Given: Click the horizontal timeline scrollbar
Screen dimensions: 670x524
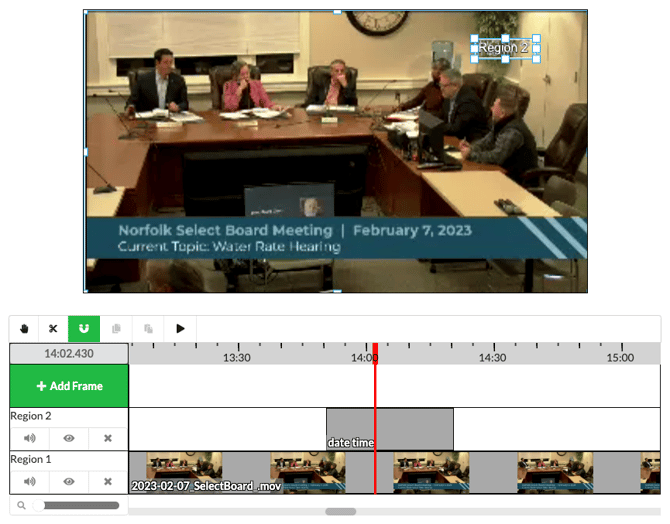Looking at the screenshot, I should pyautogui.click(x=341, y=511).
